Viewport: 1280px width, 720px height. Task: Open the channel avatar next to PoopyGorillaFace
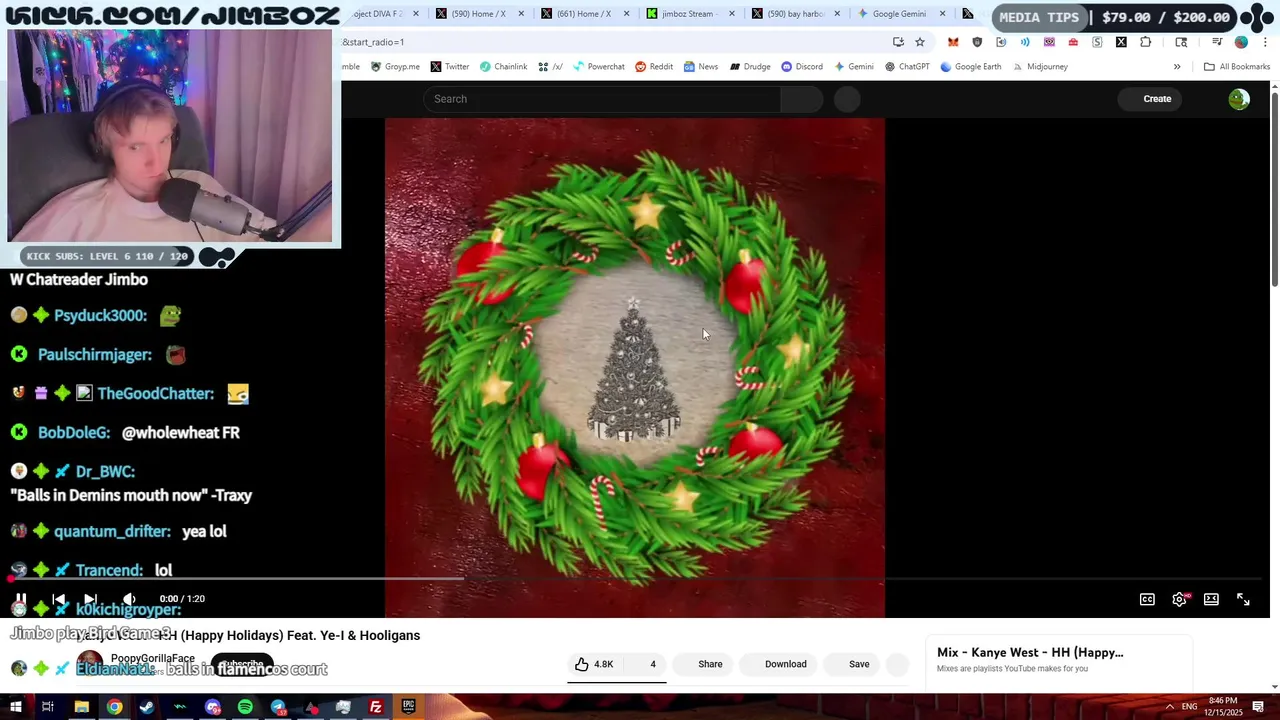click(x=90, y=664)
